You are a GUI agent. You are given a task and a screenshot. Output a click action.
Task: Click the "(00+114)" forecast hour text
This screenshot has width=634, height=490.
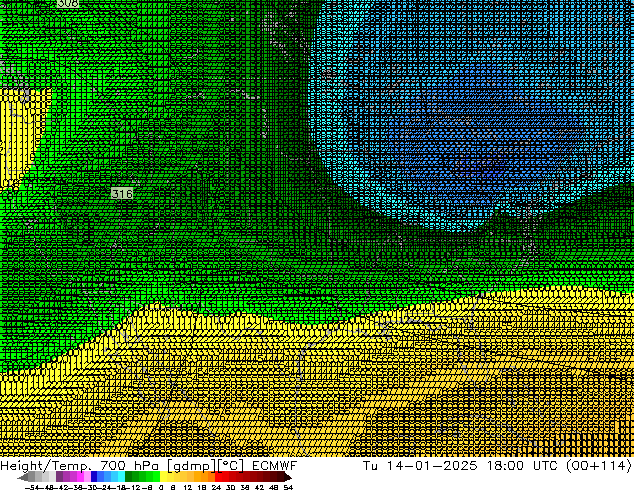click(x=598, y=466)
